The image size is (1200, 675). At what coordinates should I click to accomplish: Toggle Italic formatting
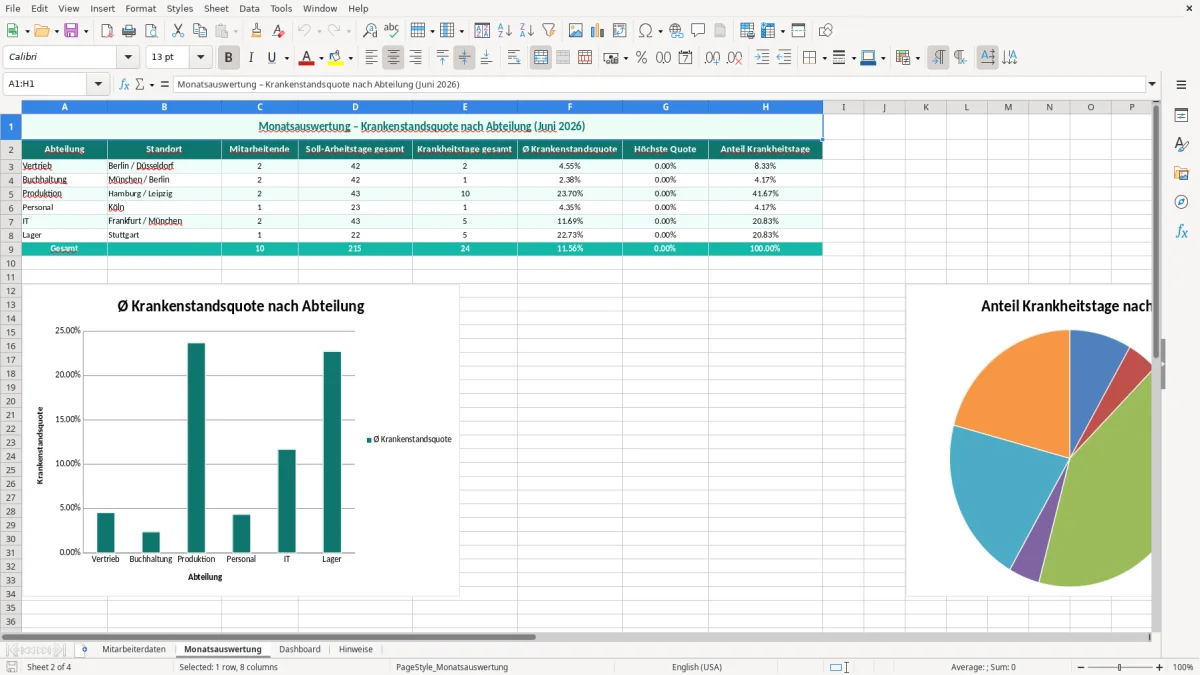(x=251, y=58)
